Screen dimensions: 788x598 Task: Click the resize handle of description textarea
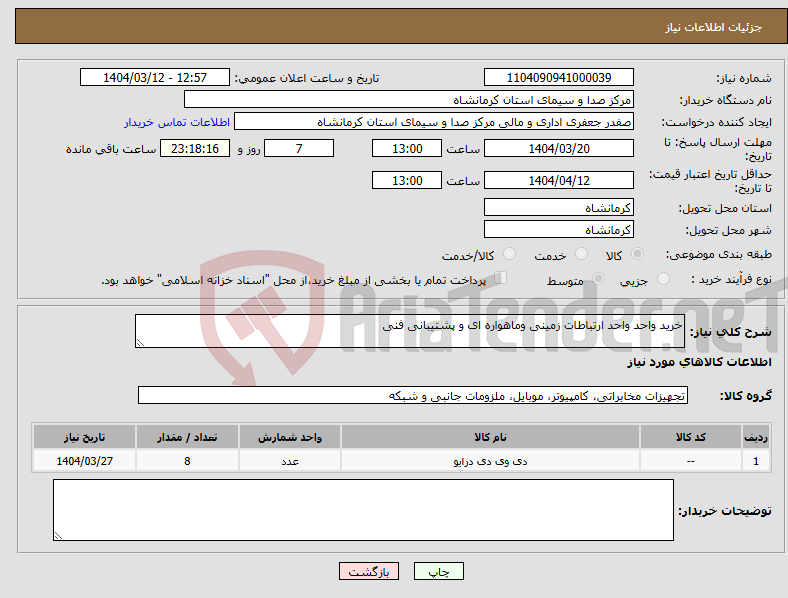coord(140,343)
